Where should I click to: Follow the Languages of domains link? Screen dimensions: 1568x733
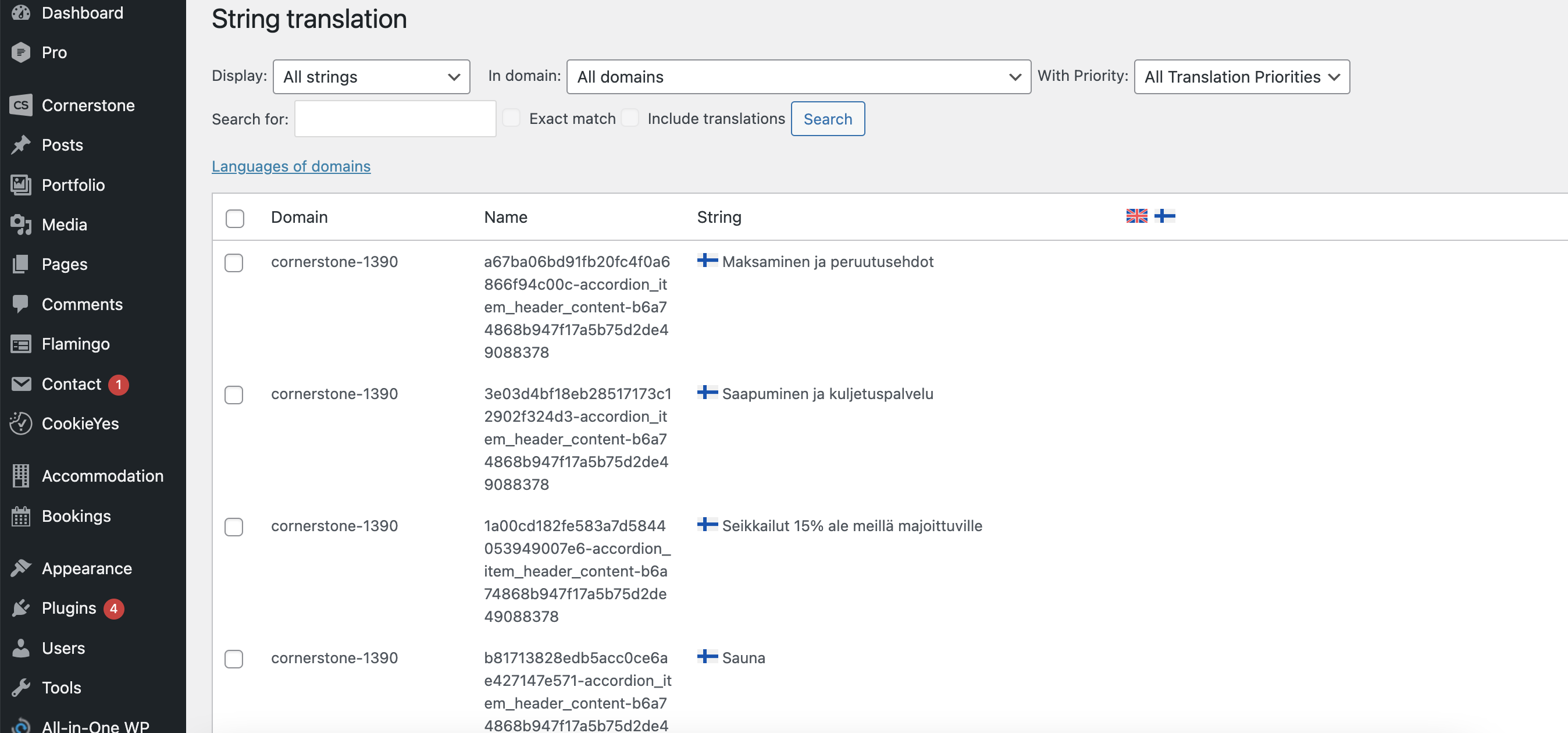290,166
